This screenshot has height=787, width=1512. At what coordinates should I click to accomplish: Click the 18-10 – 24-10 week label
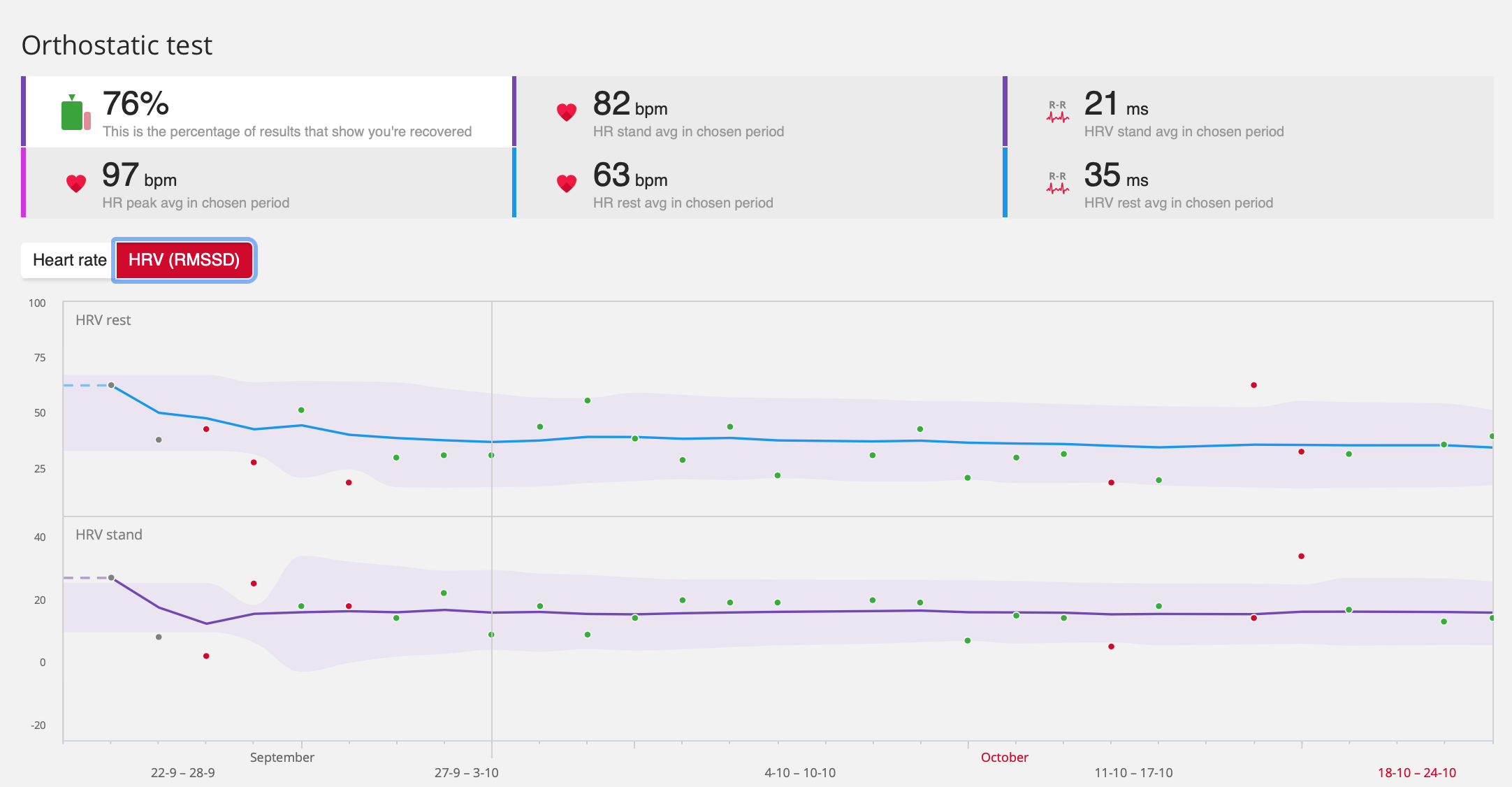pos(1416,772)
